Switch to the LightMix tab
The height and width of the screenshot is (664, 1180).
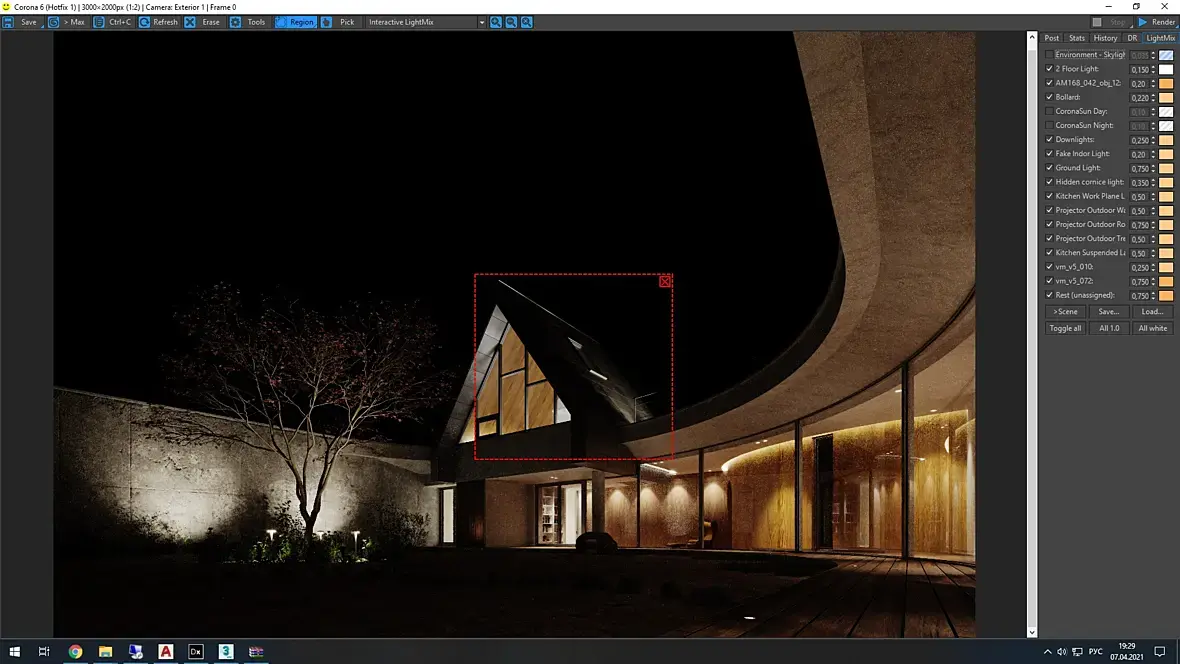[x=1160, y=38]
